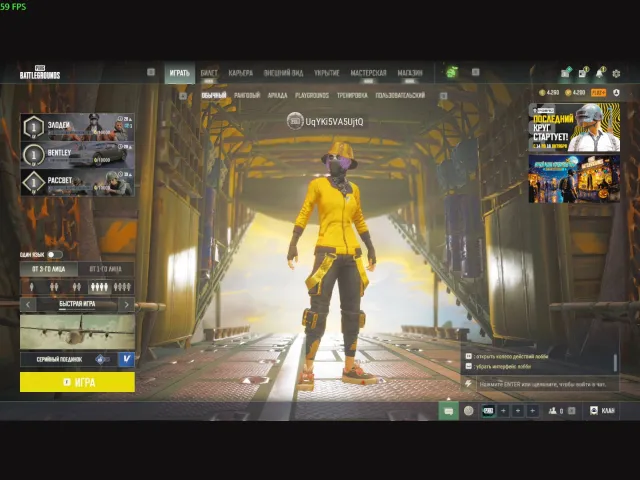This screenshot has height=480, width=640.
Task: Select the Тренировка mode sub-tab
Action: [x=352, y=96]
